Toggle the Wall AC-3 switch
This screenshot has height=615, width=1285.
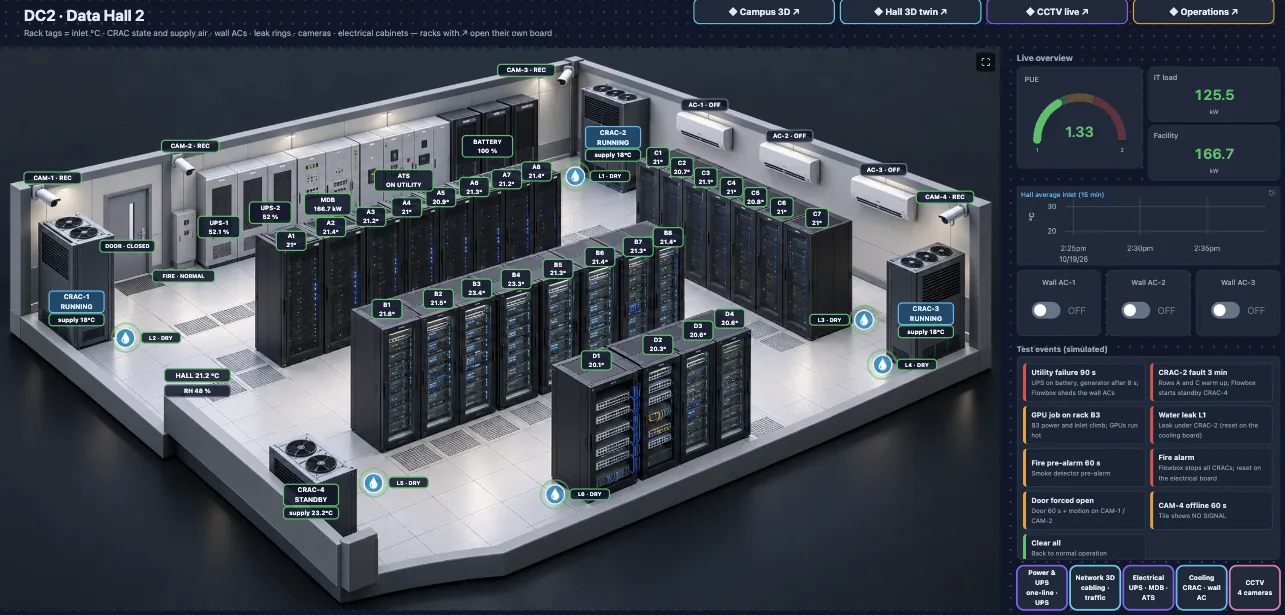coord(1225,310)
